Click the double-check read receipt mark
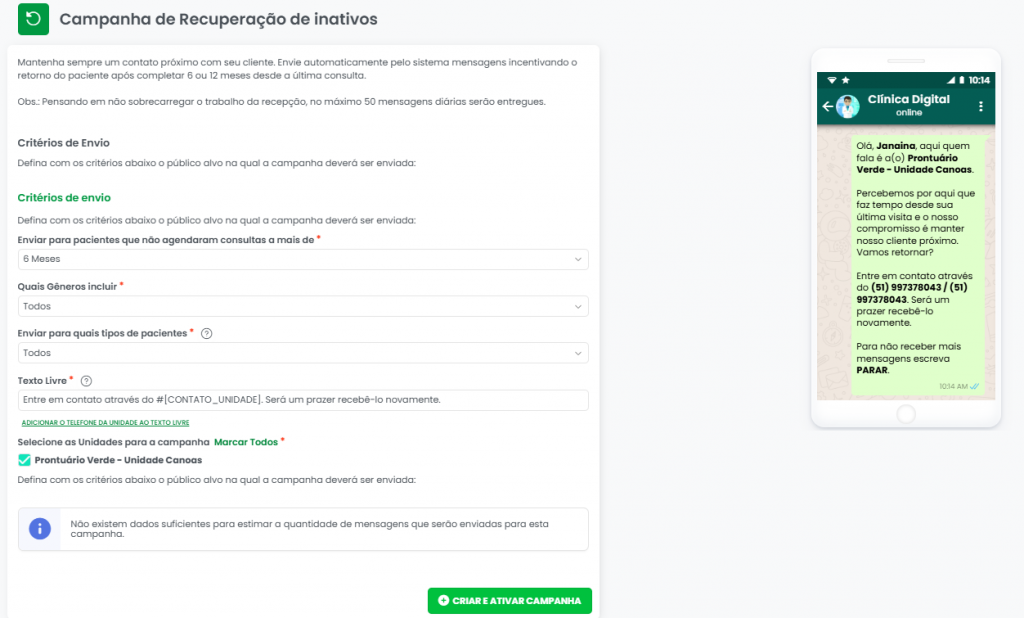 (x=974, y=386)
